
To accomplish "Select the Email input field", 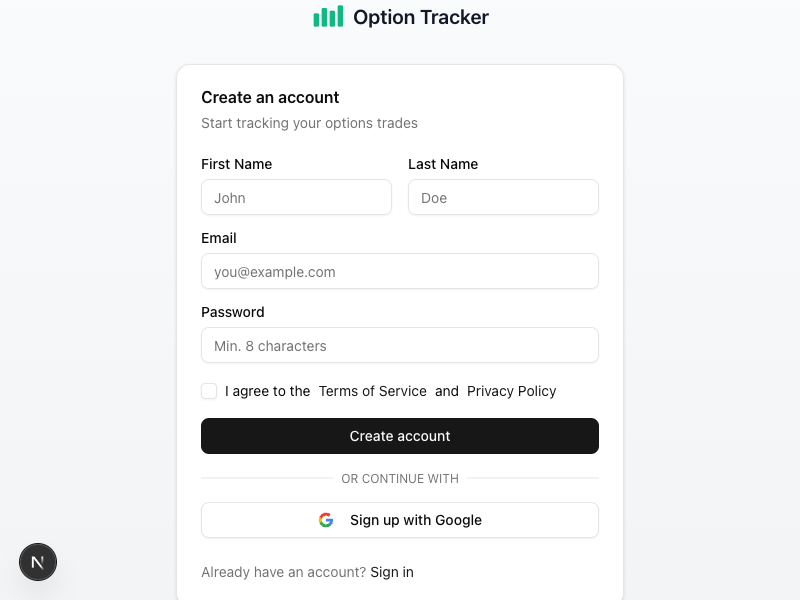I will coord(400,271).
